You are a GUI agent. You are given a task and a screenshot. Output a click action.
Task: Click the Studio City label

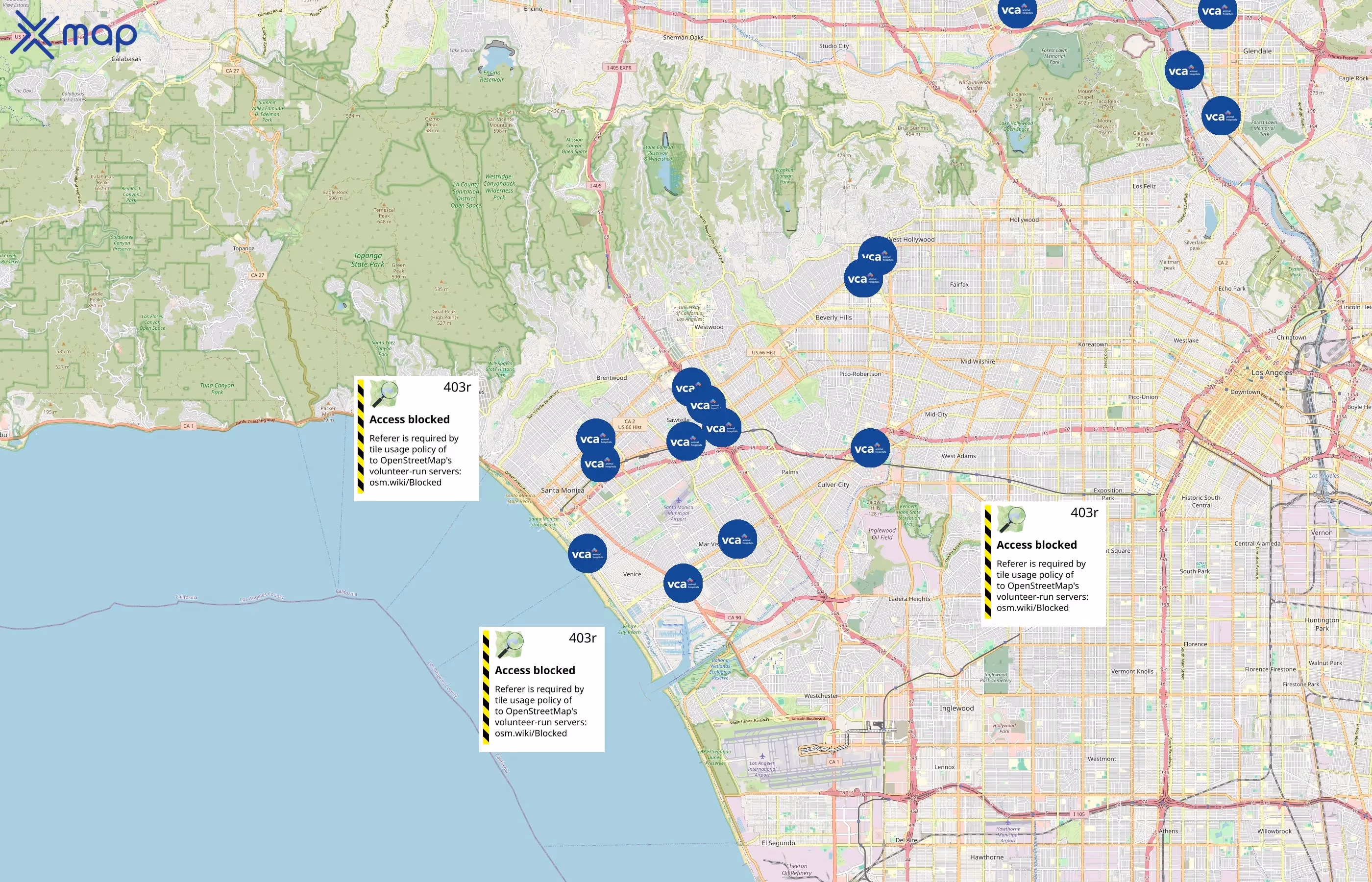pyautogui.click(x=834, y=46)
